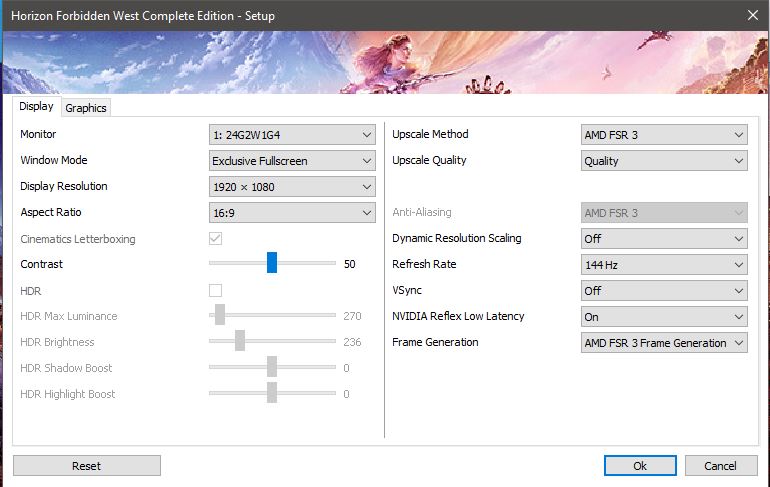Open the Refresh Rate dropdown
The height and width of the screenshot is (487, 770).
point(664,265)
